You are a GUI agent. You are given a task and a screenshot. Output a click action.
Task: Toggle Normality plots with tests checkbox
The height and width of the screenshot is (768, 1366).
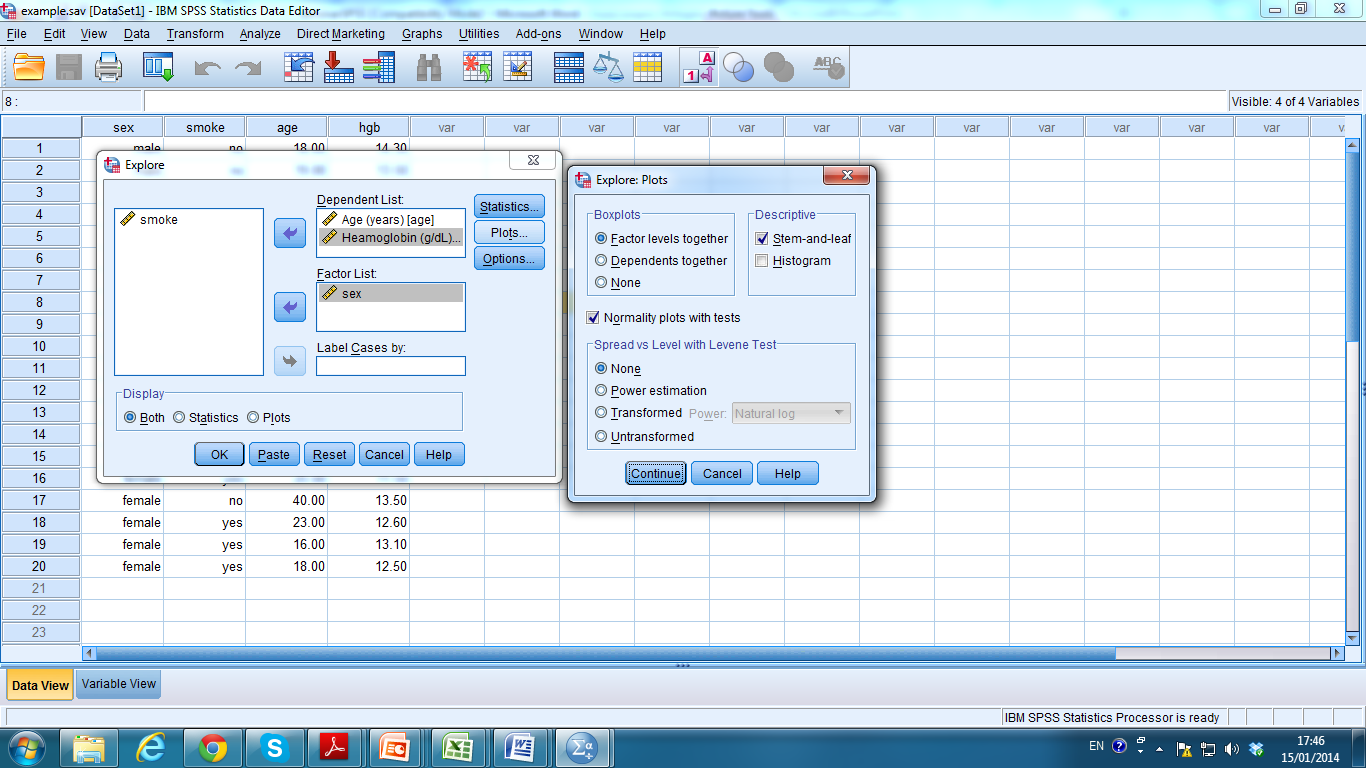point(593,318)
